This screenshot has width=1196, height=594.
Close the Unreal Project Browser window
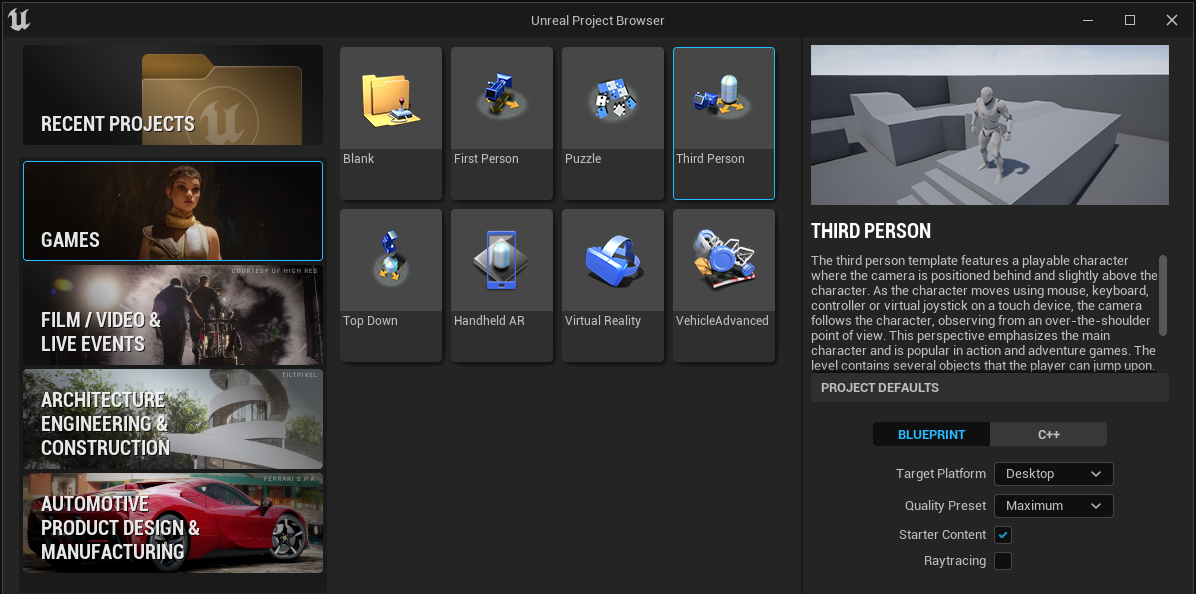click(1172, 20)
